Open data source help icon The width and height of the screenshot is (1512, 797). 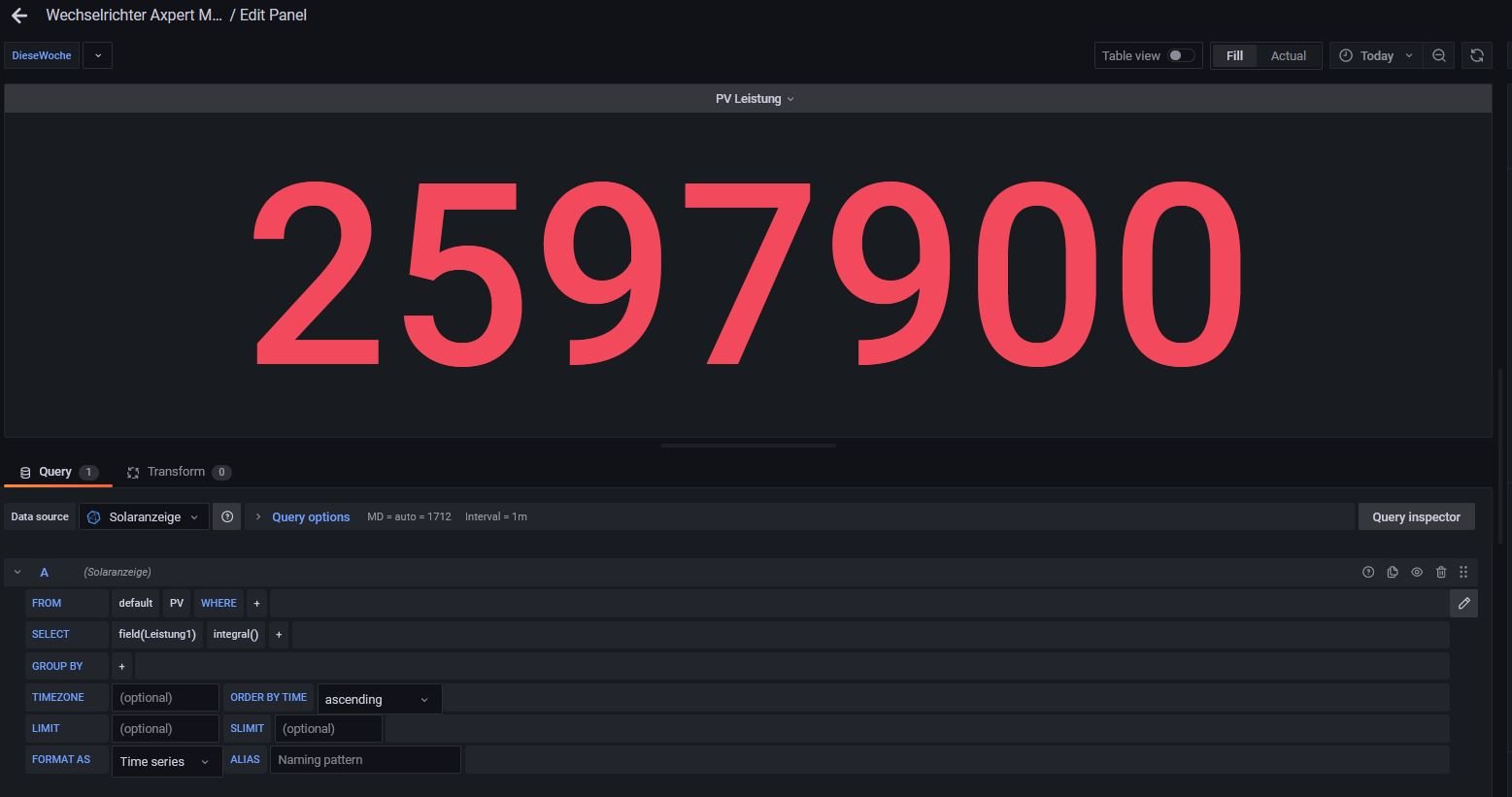227,516
